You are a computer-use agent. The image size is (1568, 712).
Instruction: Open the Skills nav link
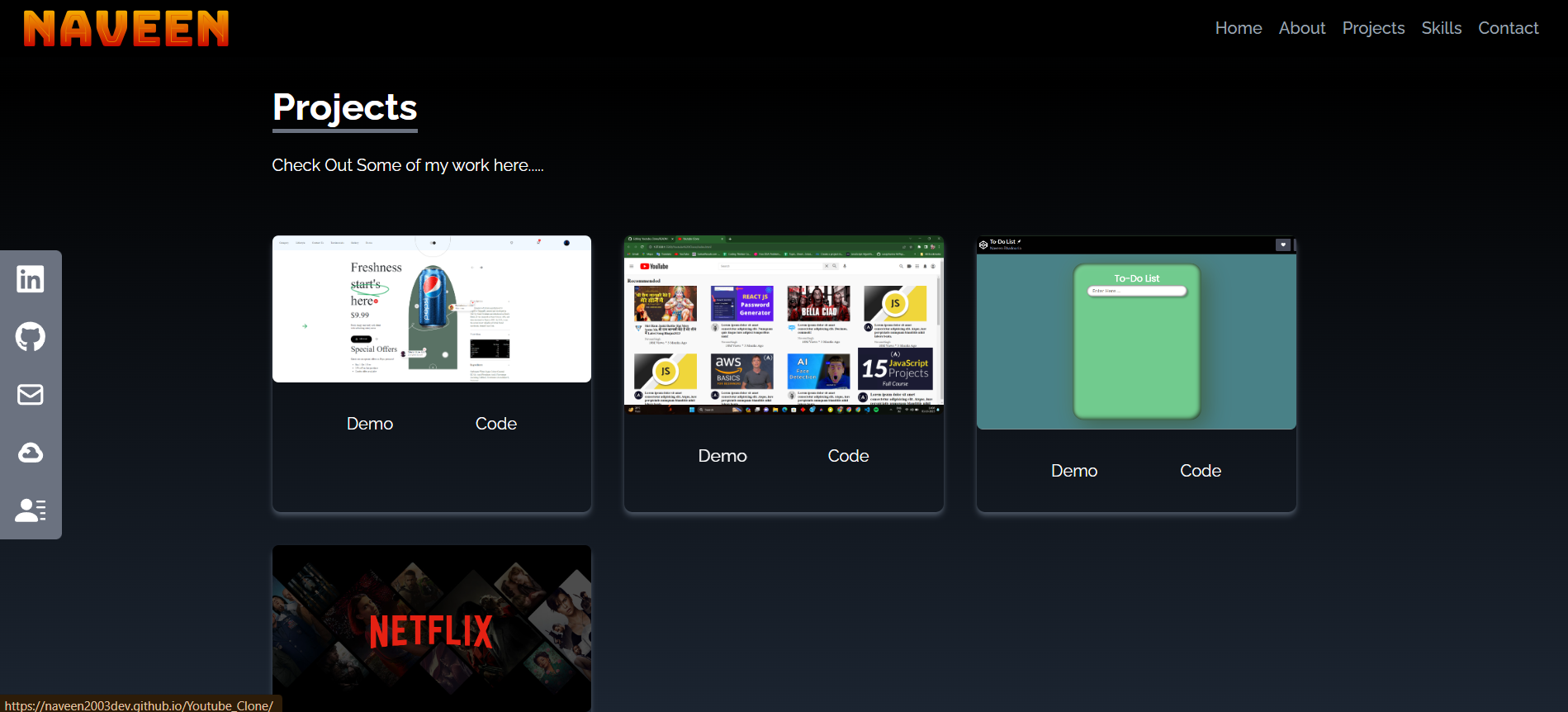[1442, 28]
